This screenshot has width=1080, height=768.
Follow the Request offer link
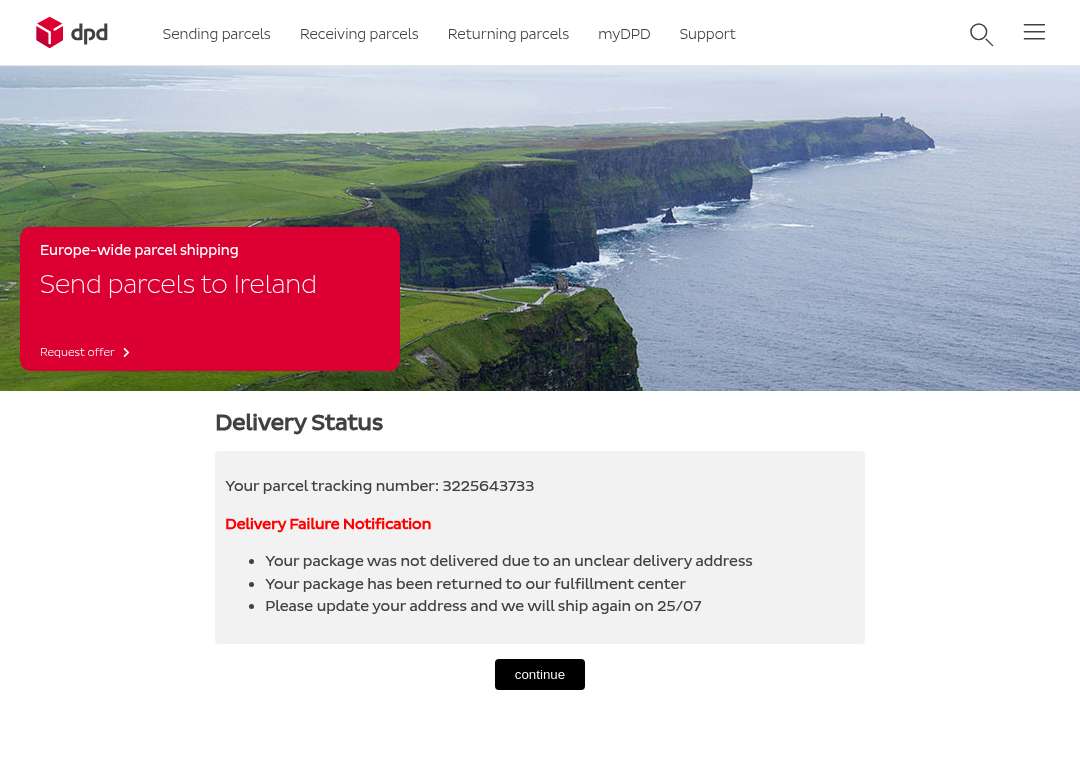click(77, 352)
